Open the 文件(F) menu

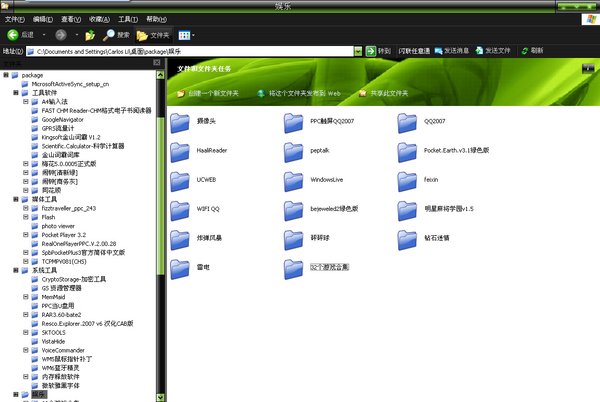pos(14,19)
